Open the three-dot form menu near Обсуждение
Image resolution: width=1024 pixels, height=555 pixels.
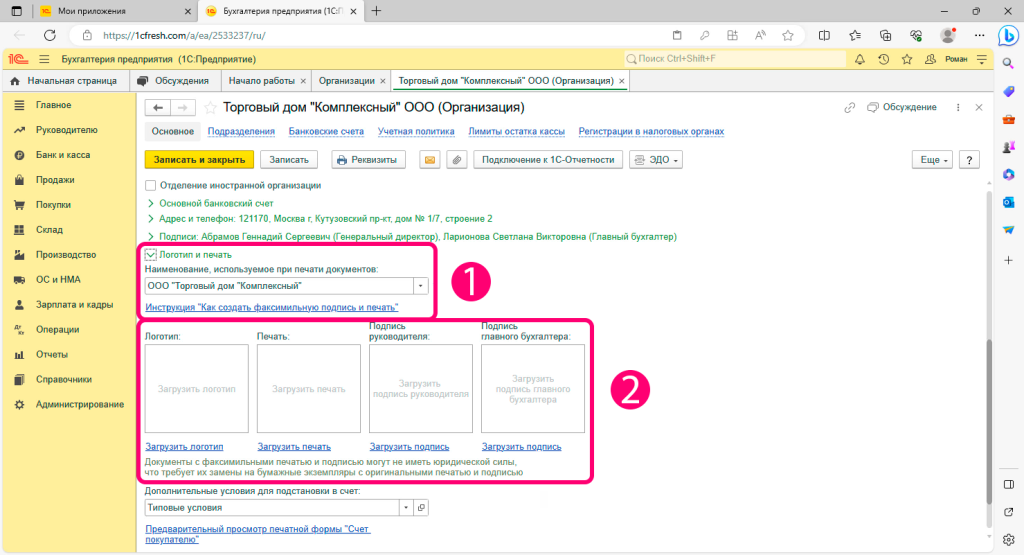(958, 107)
